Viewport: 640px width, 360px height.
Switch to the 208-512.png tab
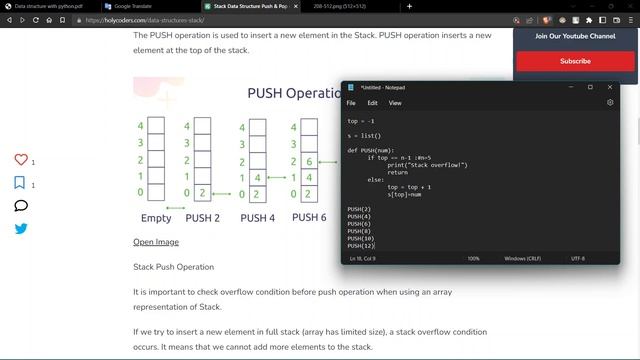(x=340, y=6)
